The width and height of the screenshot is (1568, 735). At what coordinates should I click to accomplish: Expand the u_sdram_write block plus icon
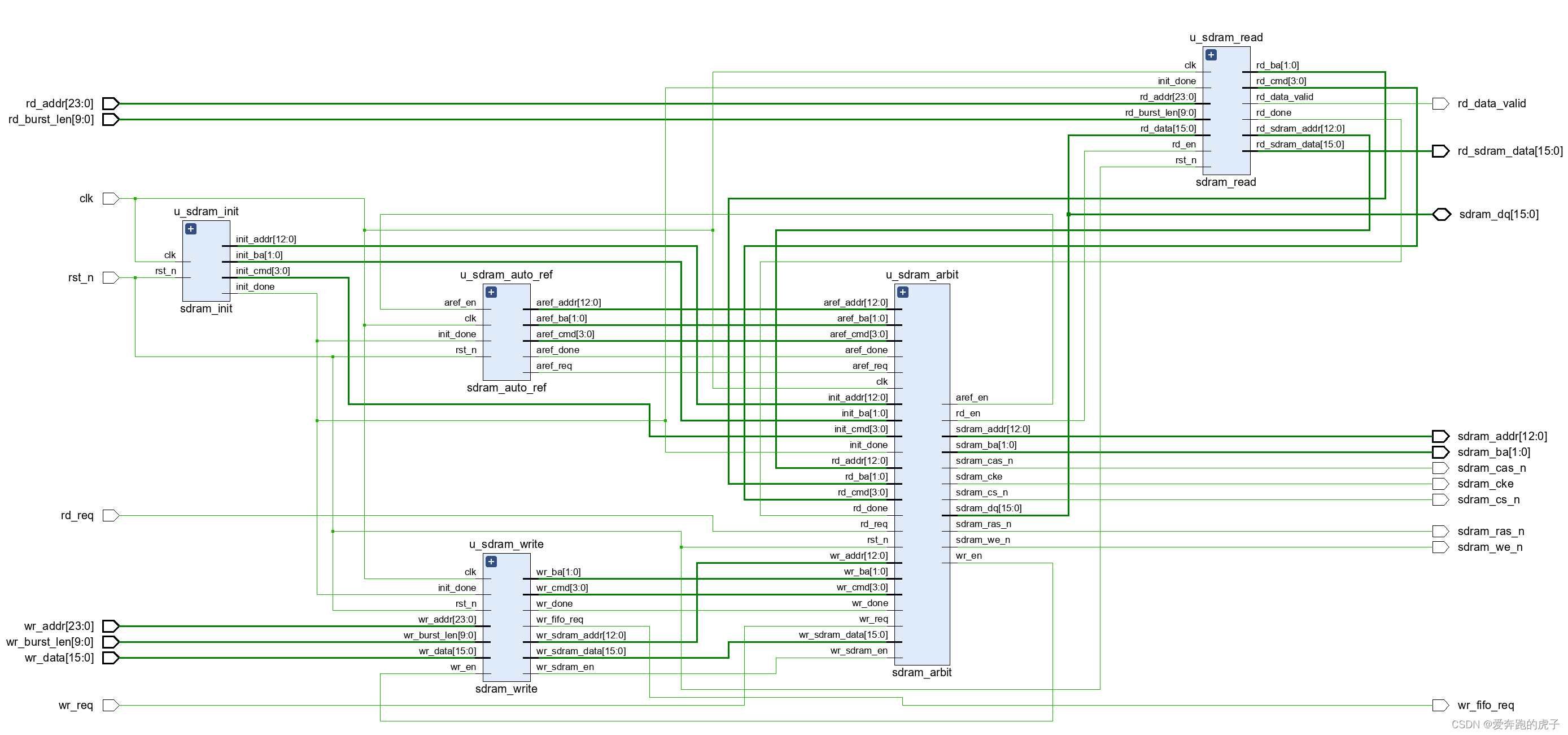pyautogui.click(x=491, y=562)
